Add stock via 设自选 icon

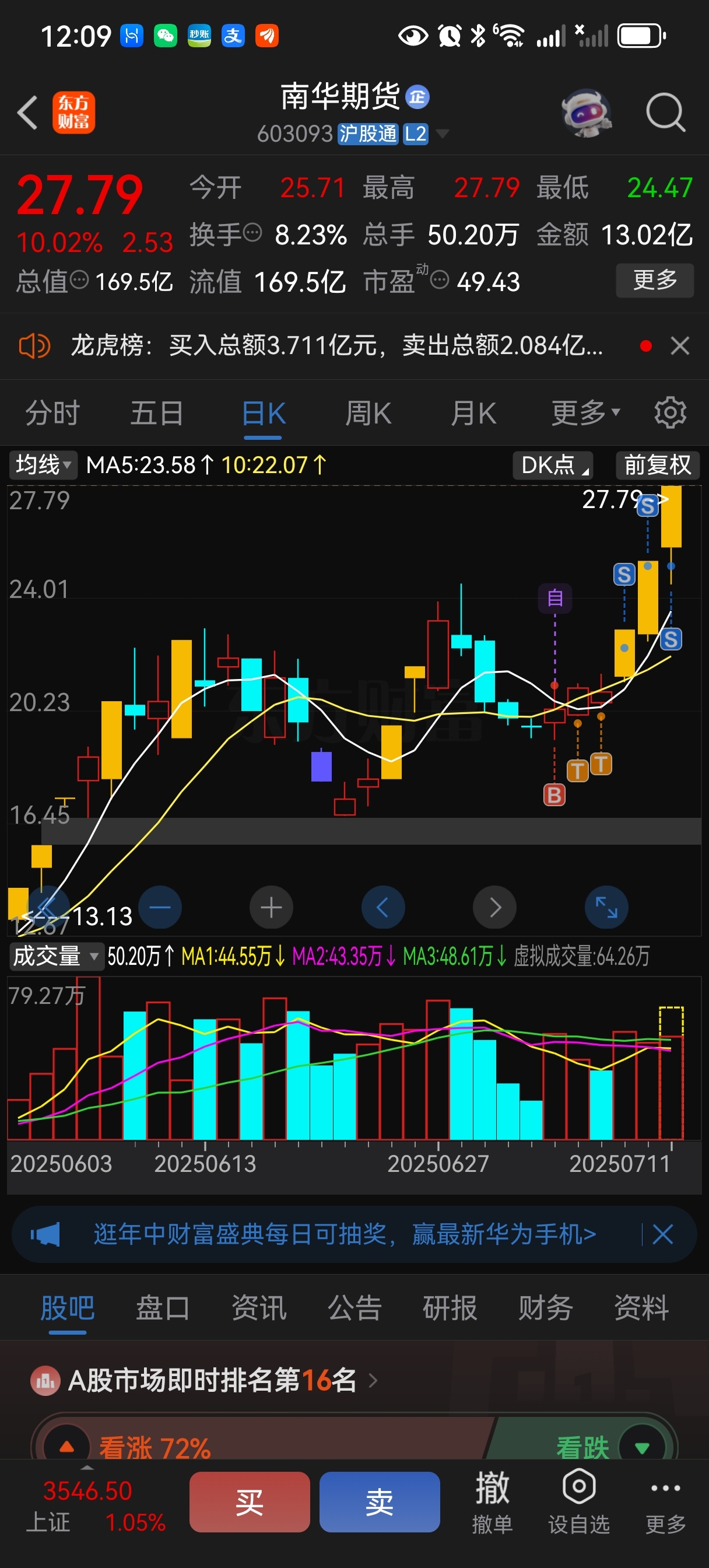pyautogui.click(x=579, y=1501)
